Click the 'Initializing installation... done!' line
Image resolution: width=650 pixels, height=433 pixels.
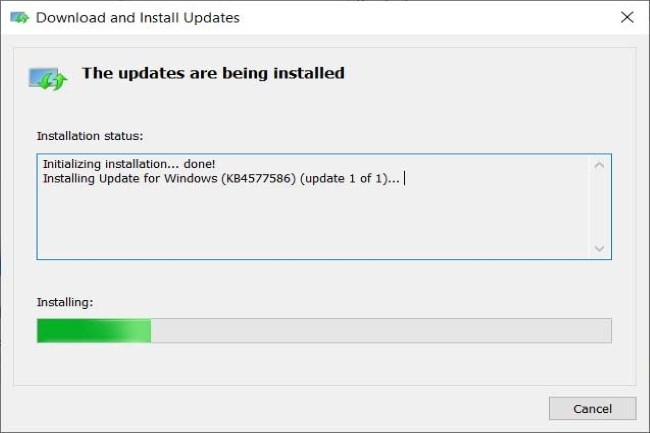[129, 164]
